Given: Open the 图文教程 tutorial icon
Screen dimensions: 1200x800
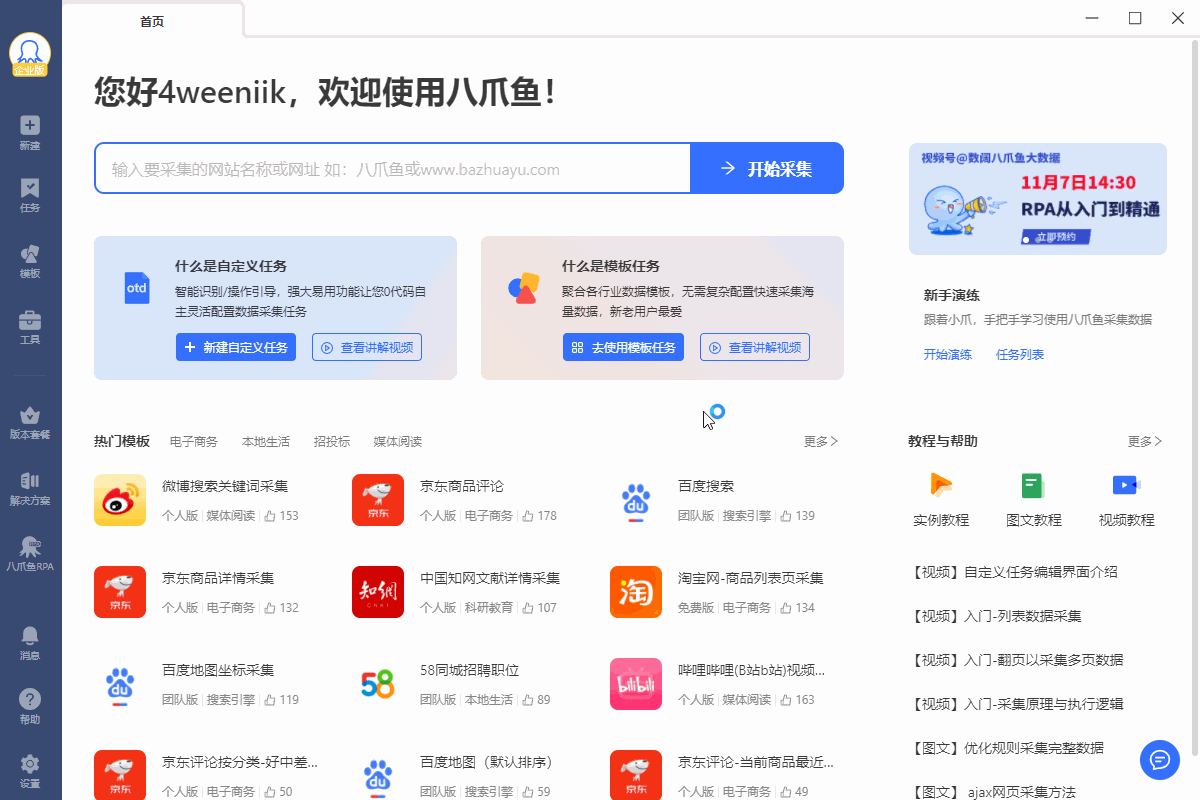Looking at the screenshot, I should [x=1033, y=486].
